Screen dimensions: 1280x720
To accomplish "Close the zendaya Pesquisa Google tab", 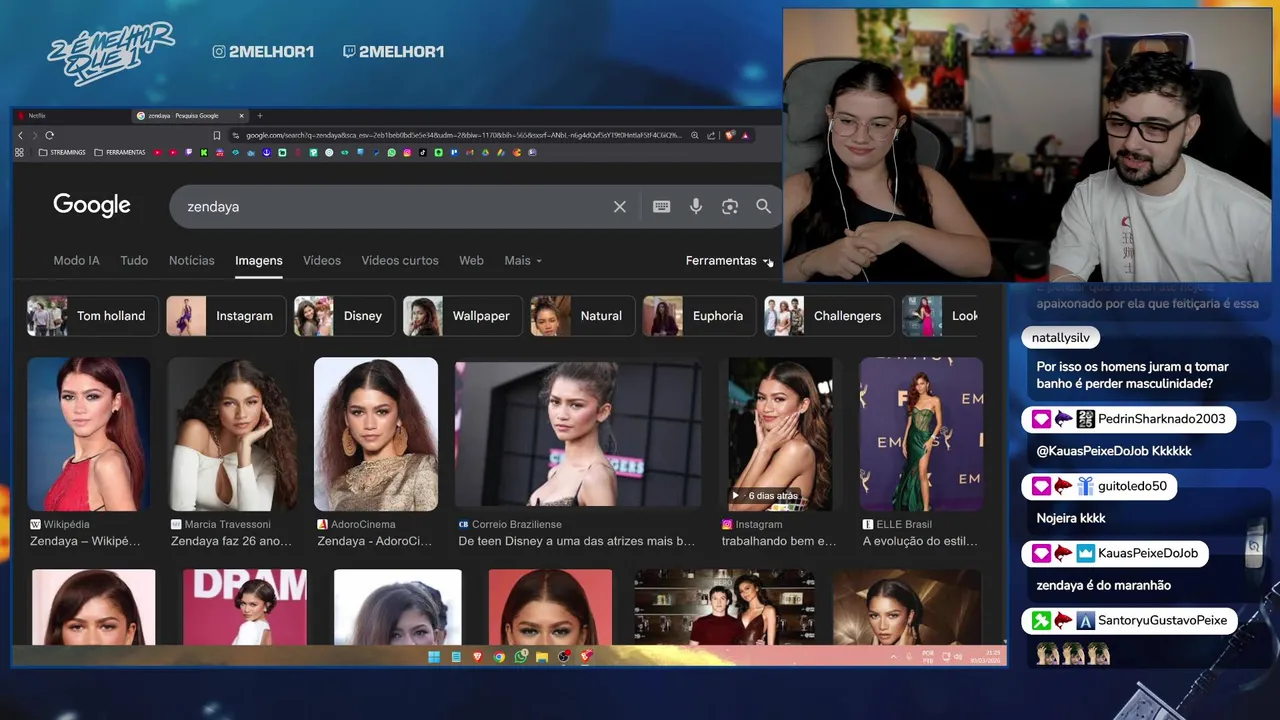I will 241,116.
